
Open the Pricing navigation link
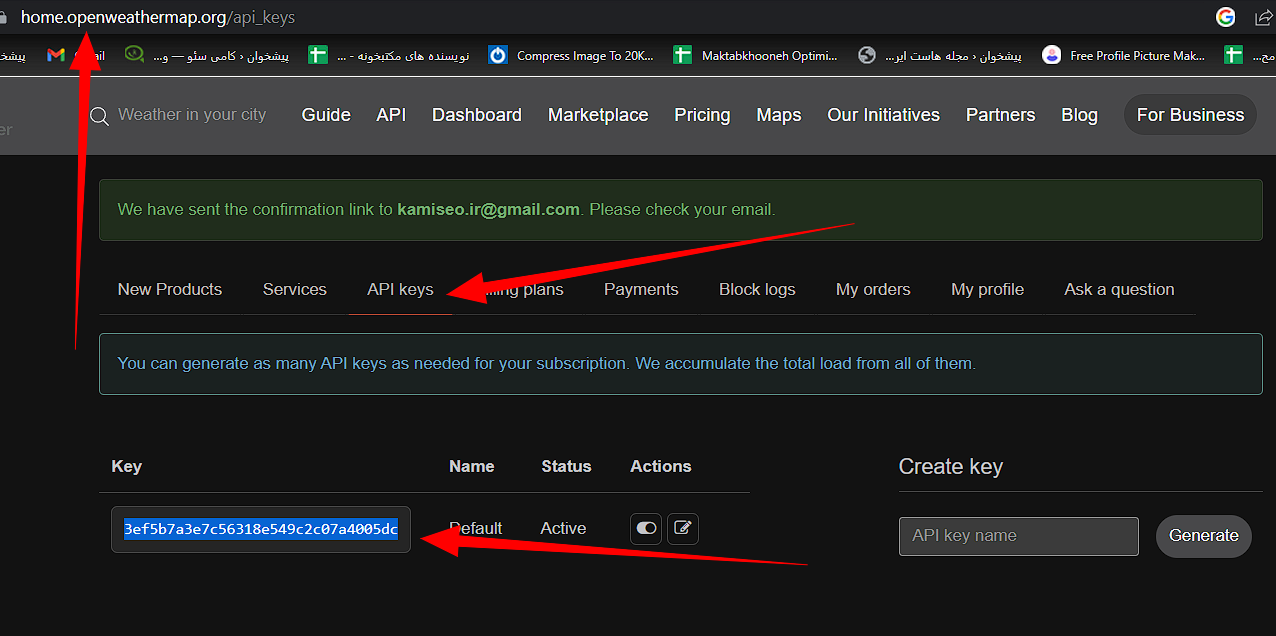tap(702, 115)
